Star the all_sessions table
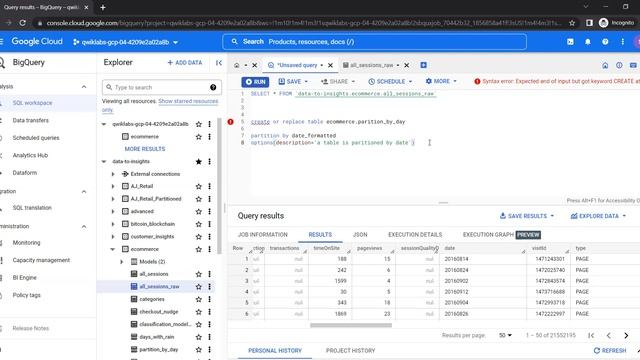 pyautogui.click(x=199, y=274)
